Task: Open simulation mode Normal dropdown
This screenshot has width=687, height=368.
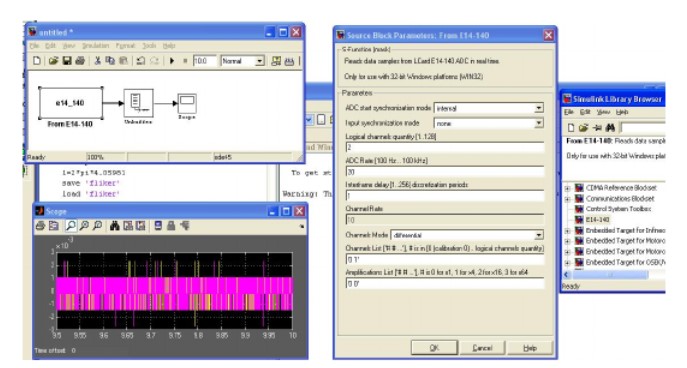Action: [259, 61]
